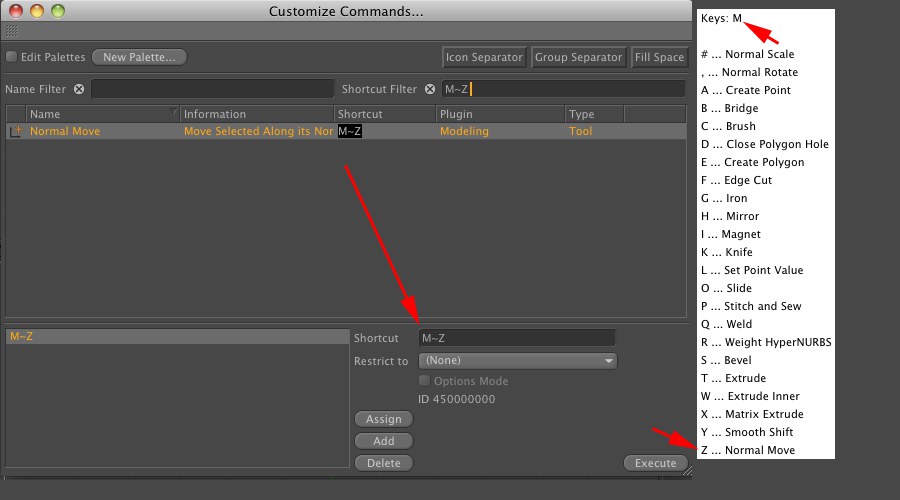Click the sort arrow on the Name column

(173, 111)
